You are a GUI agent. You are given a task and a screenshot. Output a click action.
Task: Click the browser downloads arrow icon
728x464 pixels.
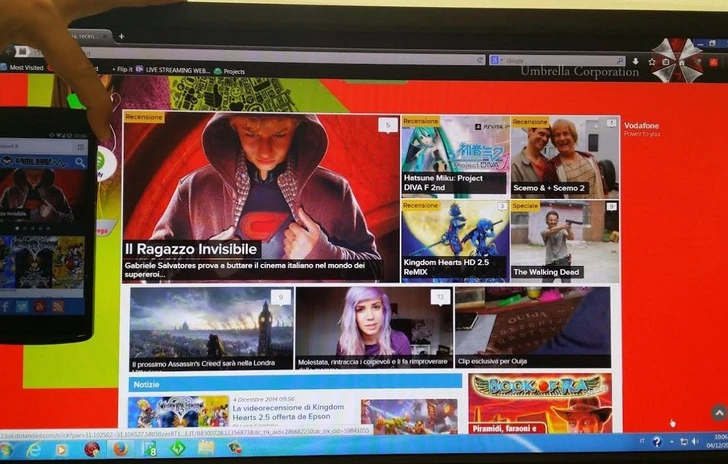click(x=635, y=61)
